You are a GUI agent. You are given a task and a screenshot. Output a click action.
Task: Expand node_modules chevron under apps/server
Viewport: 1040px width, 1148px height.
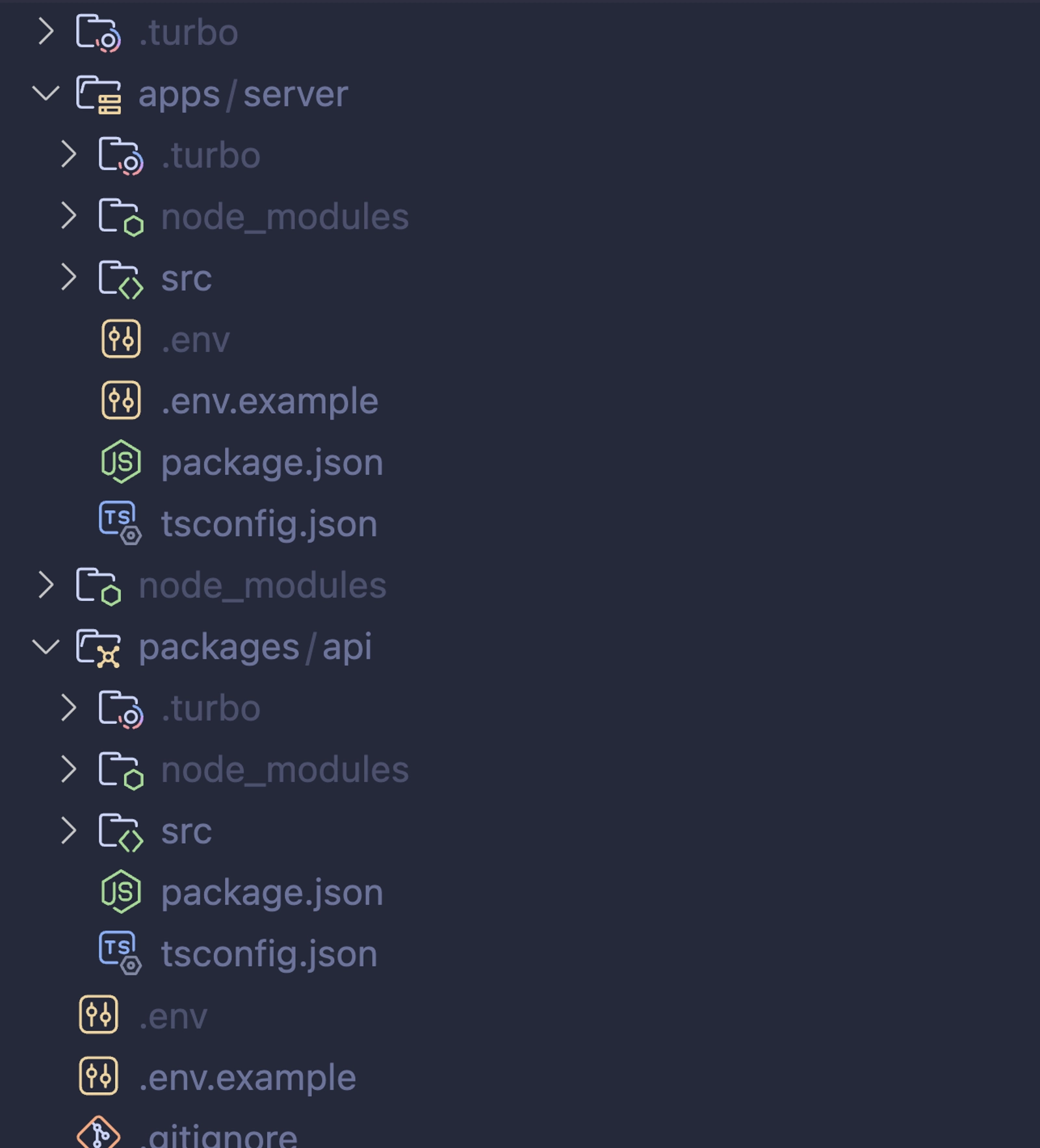[68, 216]
